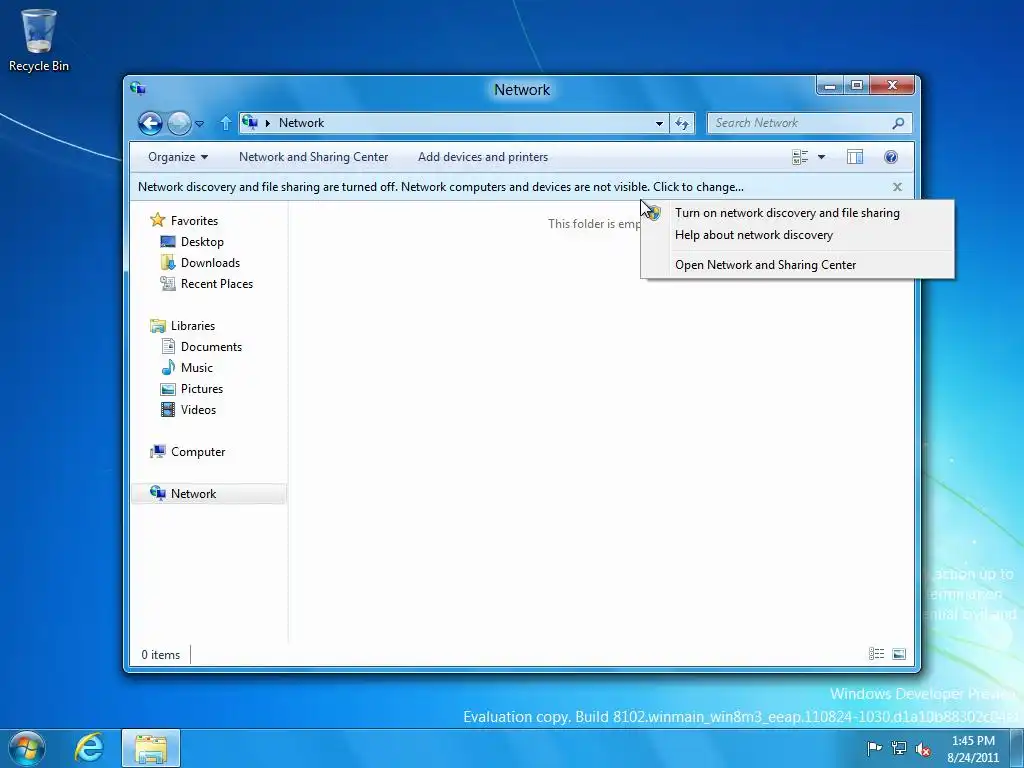
Task: Open the address bar history dropdown
Action: click(660, 123)
